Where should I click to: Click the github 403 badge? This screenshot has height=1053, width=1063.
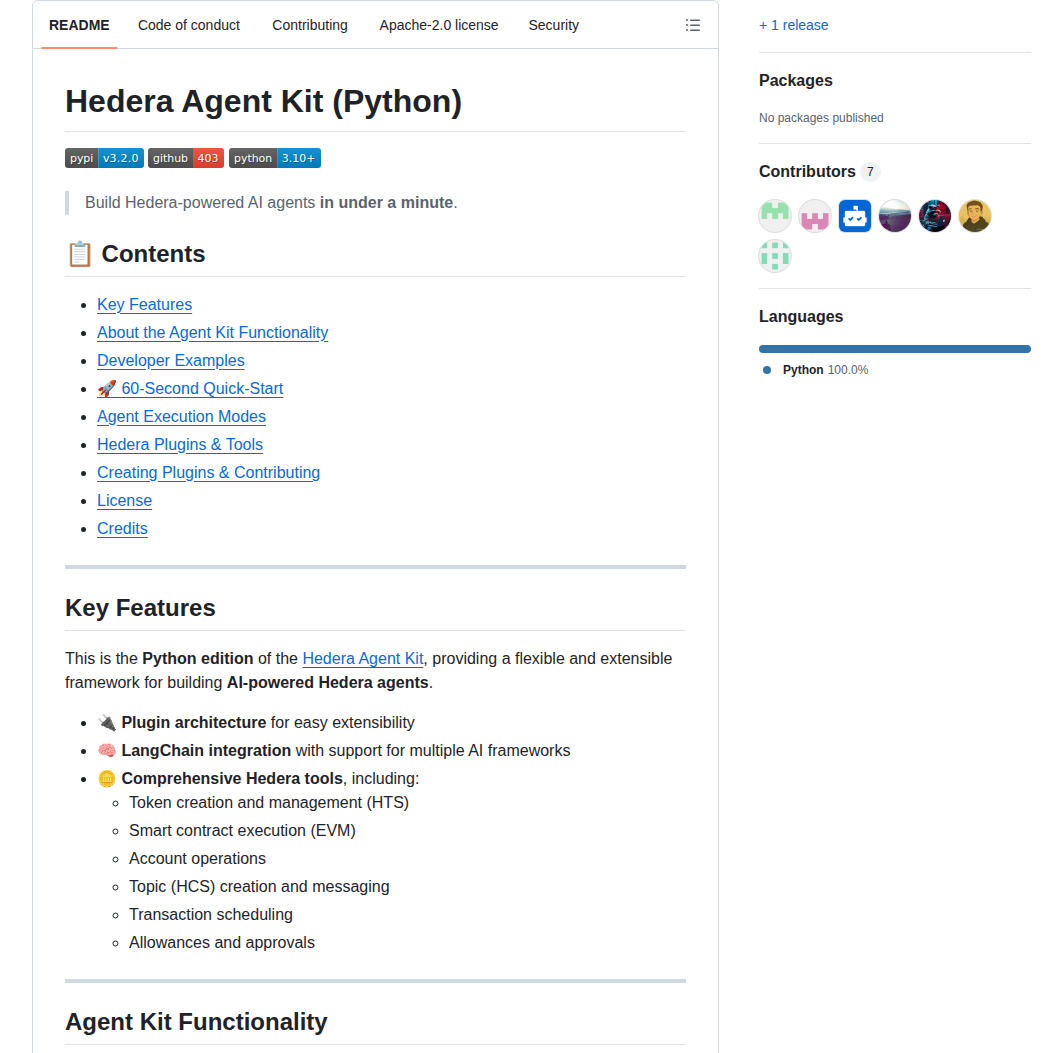coord(185,157)
